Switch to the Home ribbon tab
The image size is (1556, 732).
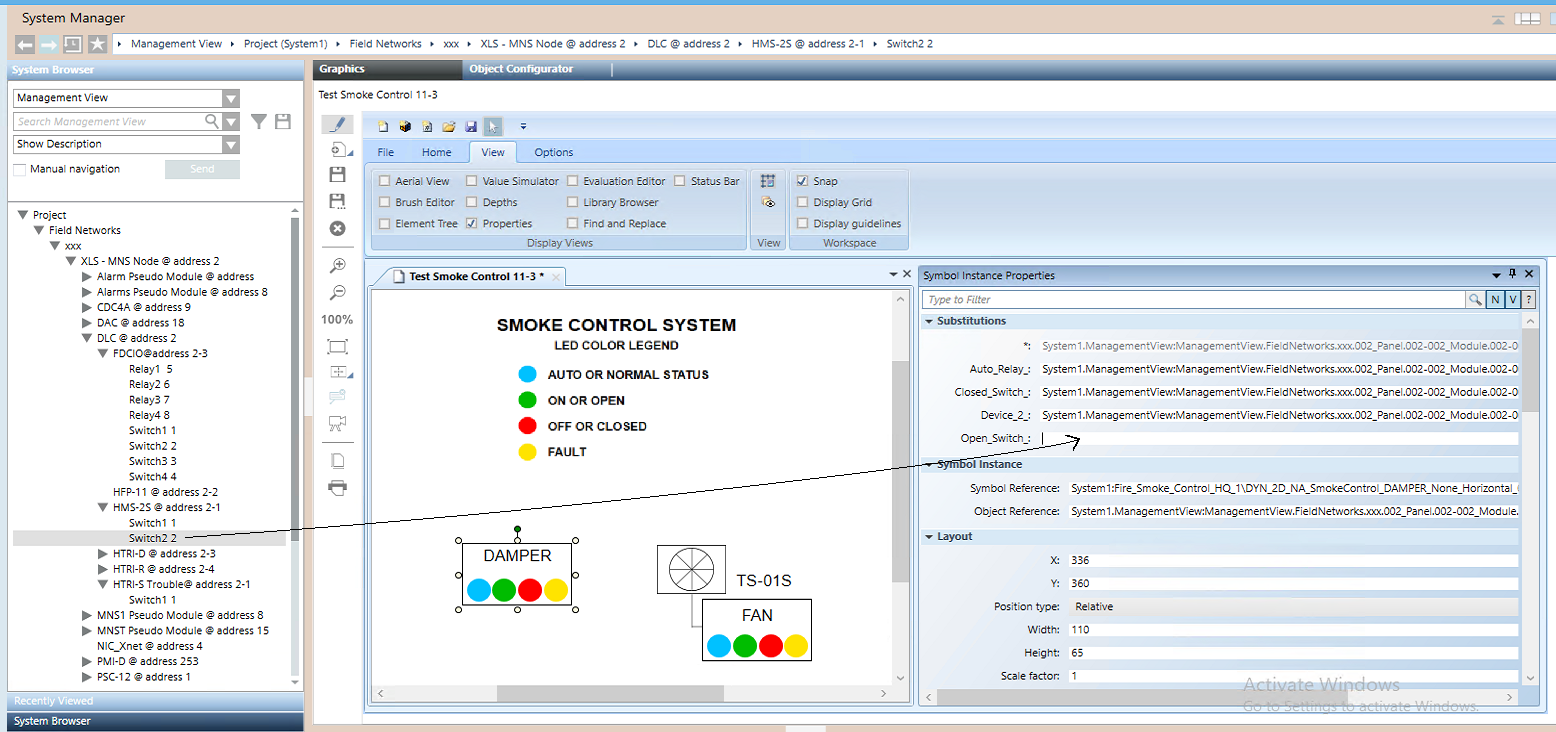pos(436,153)
